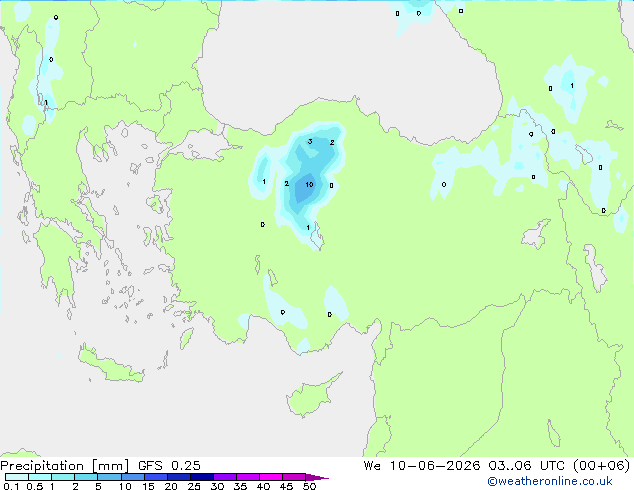The width and height of the screenshot is (634, 490).
Task: Click the '03..06 UTC' time label
Action: click(x=526, y=466)
